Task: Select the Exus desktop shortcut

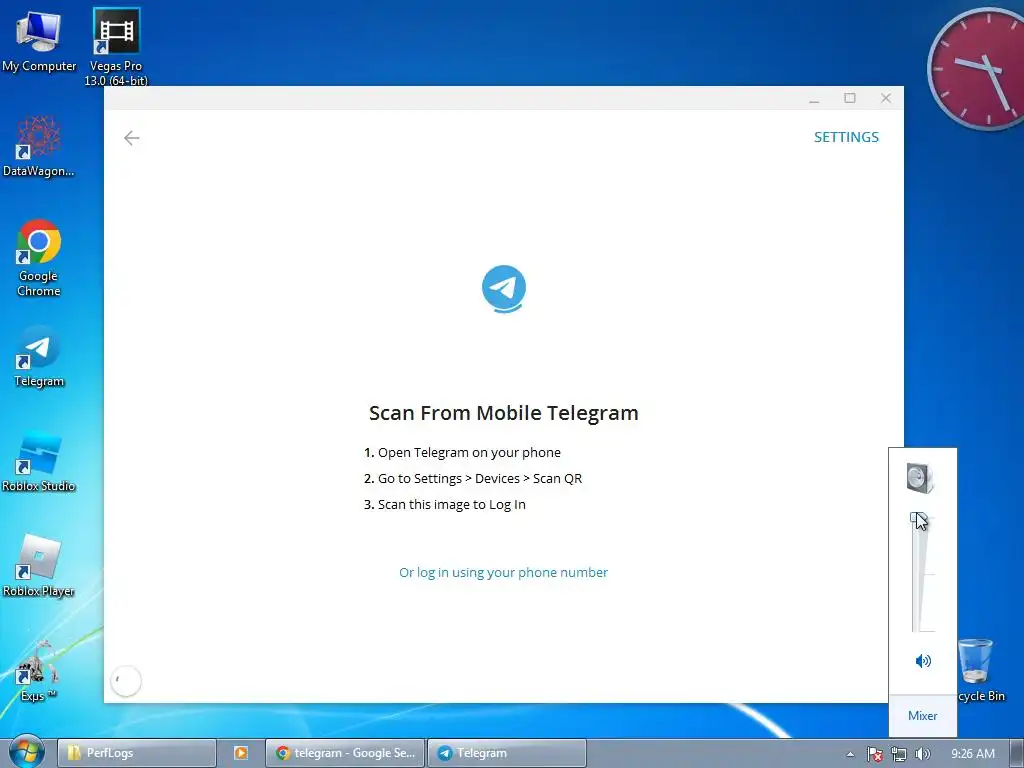Action: coord(39,671)
